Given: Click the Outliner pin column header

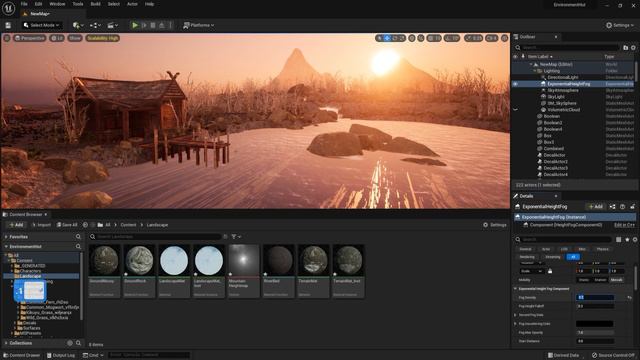Looking at the screenshot, I should click(x=523, y=57).
